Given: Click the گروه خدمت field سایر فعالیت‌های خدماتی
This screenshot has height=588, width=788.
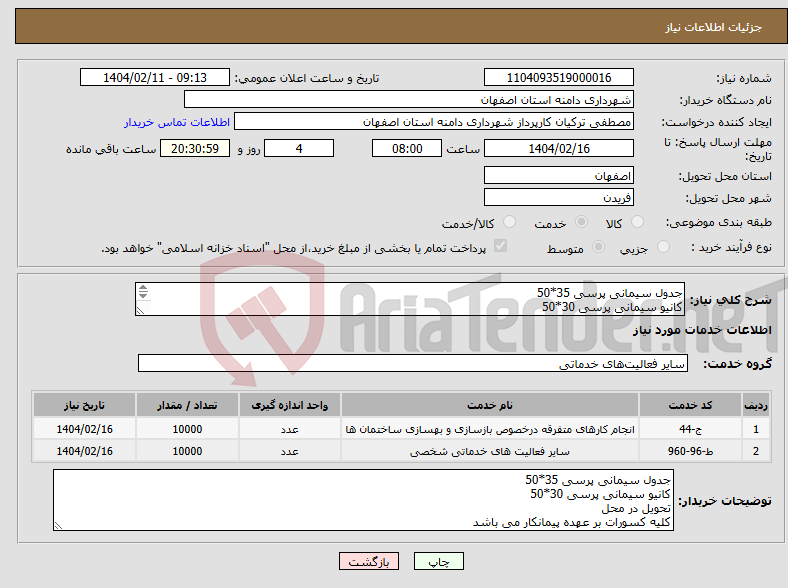Looking at the screenshot, I should 413,363.
